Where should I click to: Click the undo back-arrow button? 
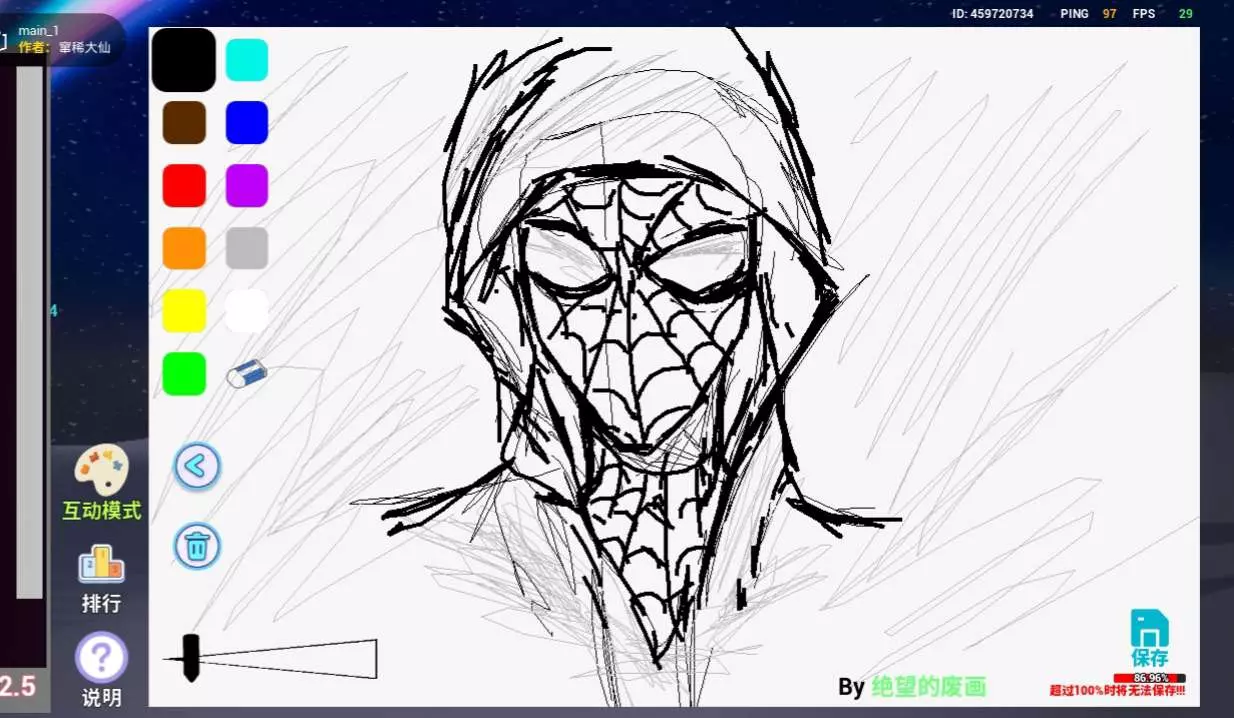tap(197, 466)
